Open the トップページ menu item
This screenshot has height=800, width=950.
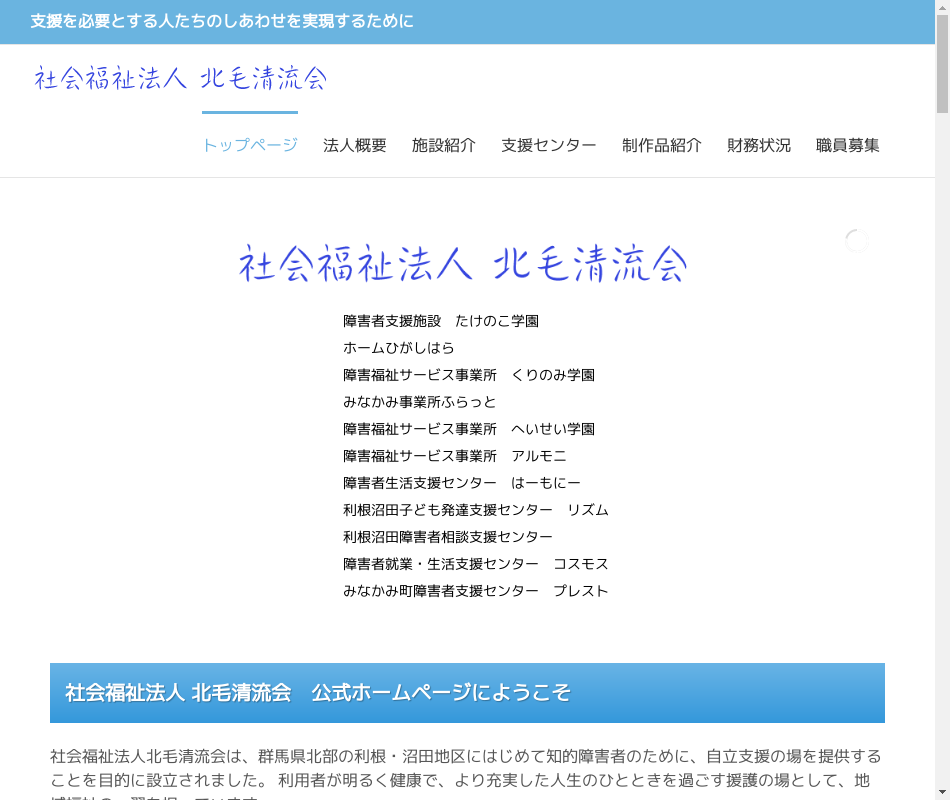(250, 145)
